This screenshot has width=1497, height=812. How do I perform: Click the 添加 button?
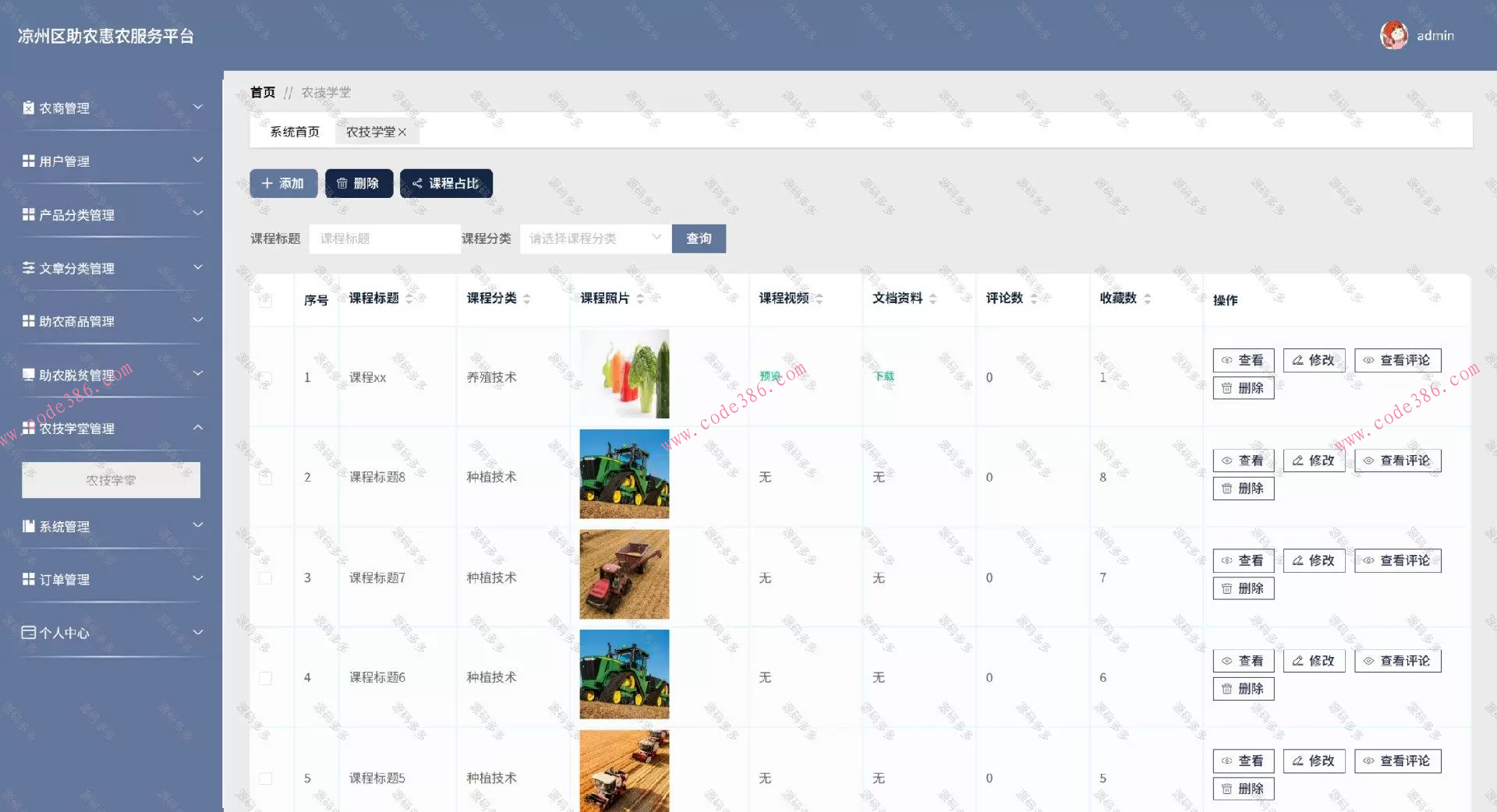[x=283, y=183]
